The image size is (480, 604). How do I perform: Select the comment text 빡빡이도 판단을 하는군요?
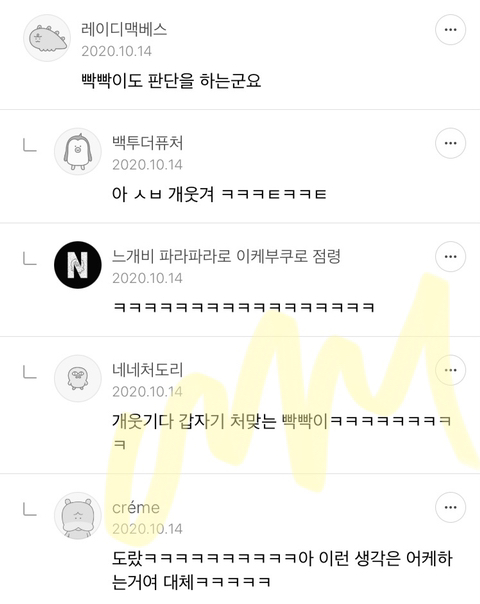(x=171, y=81)
